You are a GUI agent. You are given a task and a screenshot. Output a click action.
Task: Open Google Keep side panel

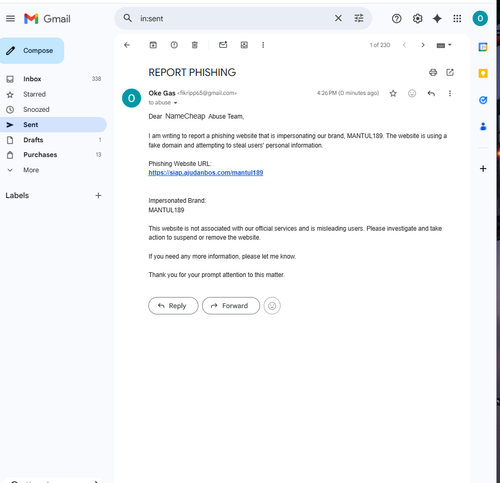click(483, 73)
